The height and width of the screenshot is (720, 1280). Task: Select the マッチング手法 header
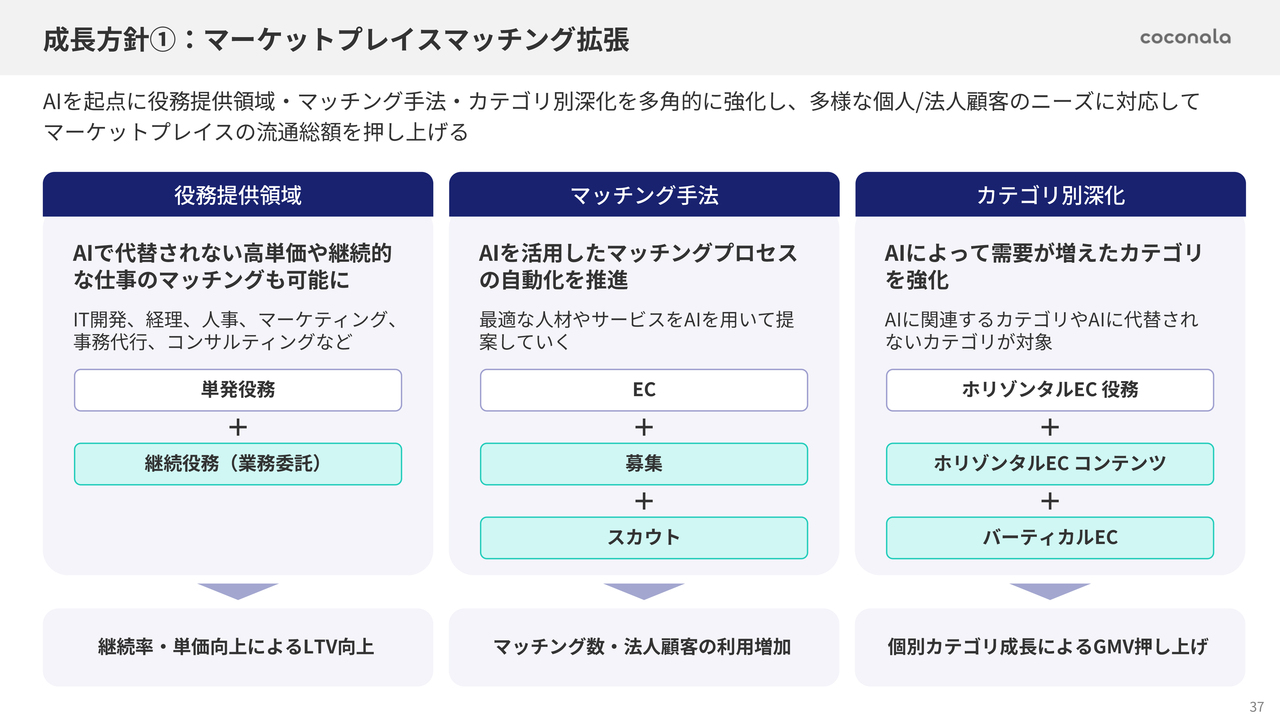[x=644, y=195]
